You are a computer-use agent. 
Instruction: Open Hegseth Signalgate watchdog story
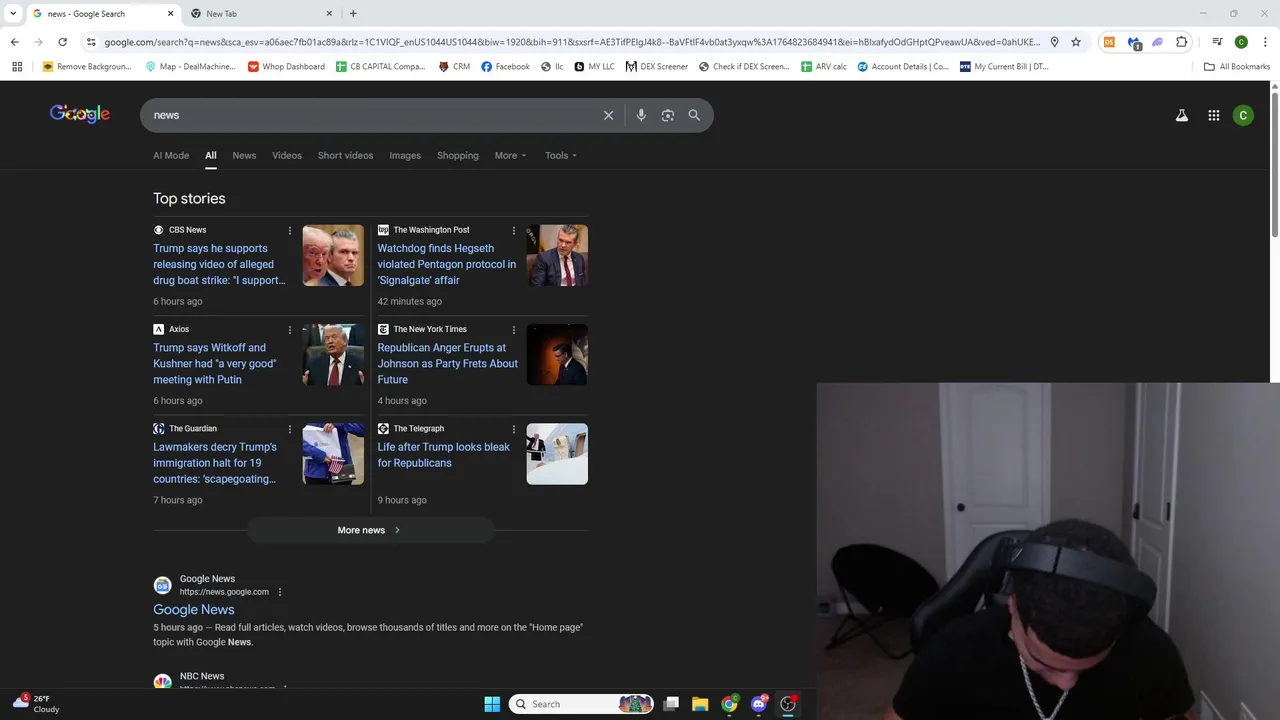[x=447, y=264]
